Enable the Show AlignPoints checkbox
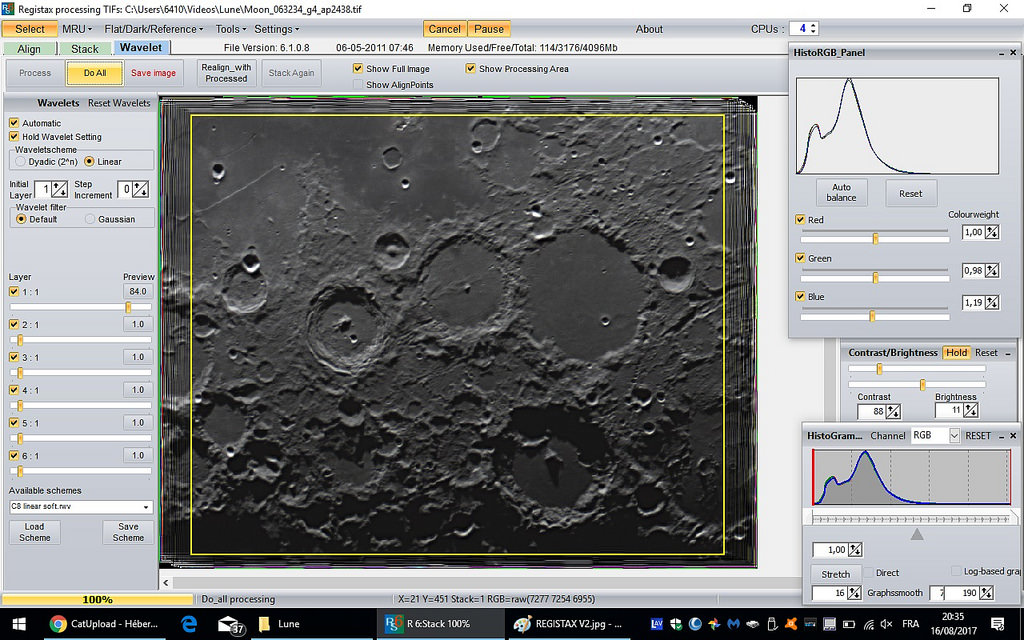 [x=359, y=85]
